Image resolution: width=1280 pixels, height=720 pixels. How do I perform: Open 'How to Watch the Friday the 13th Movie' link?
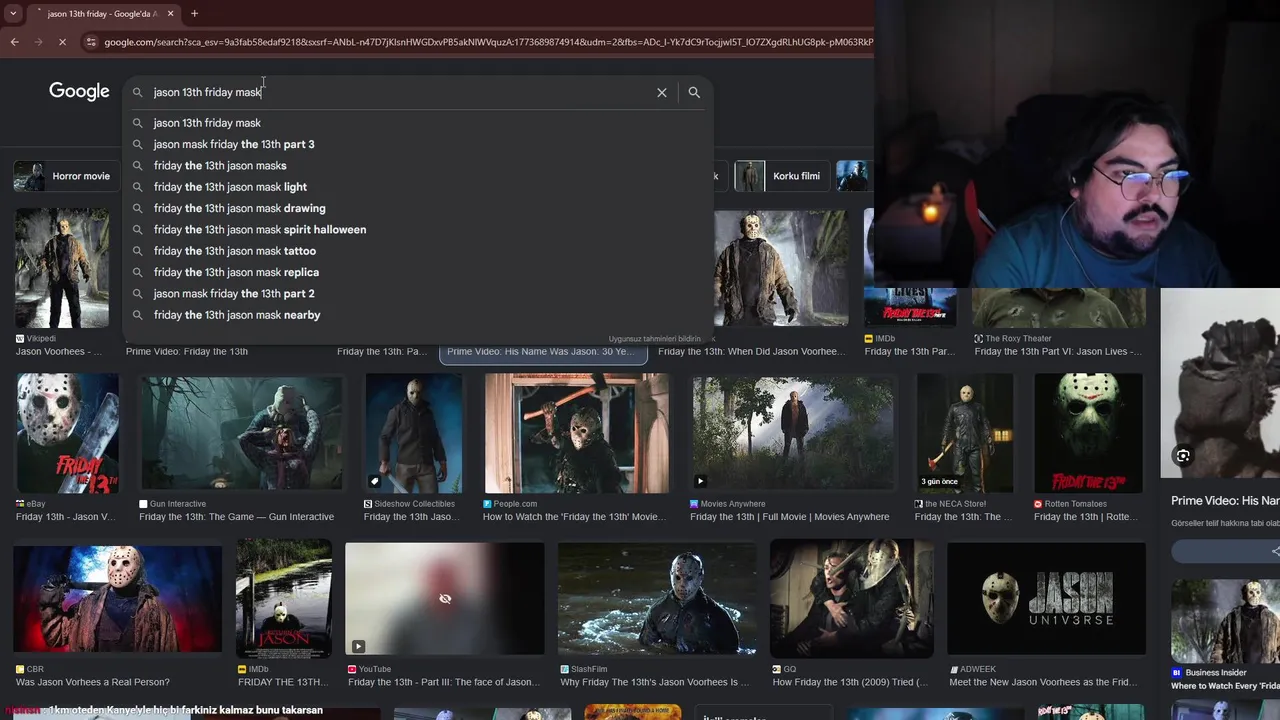574,517
